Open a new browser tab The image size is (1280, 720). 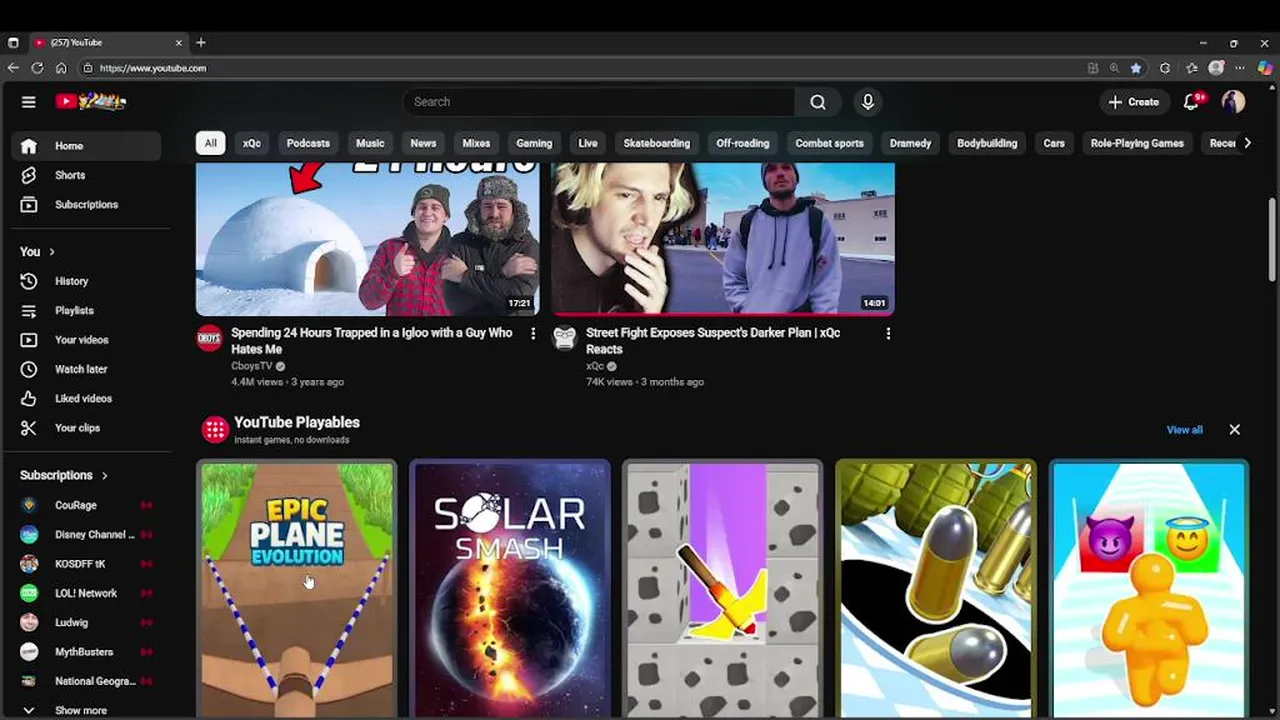tap(201, 42)
